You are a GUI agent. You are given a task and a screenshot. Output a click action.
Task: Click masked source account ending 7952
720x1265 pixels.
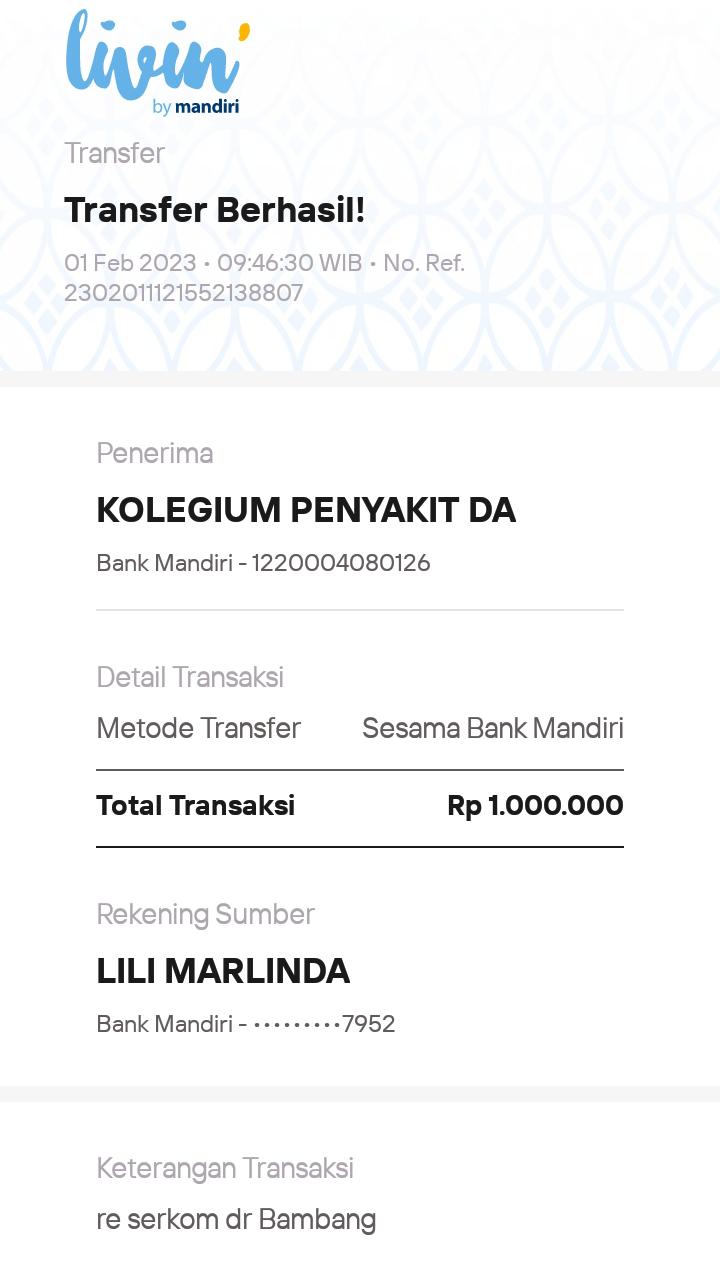[x=324, y=1024]
